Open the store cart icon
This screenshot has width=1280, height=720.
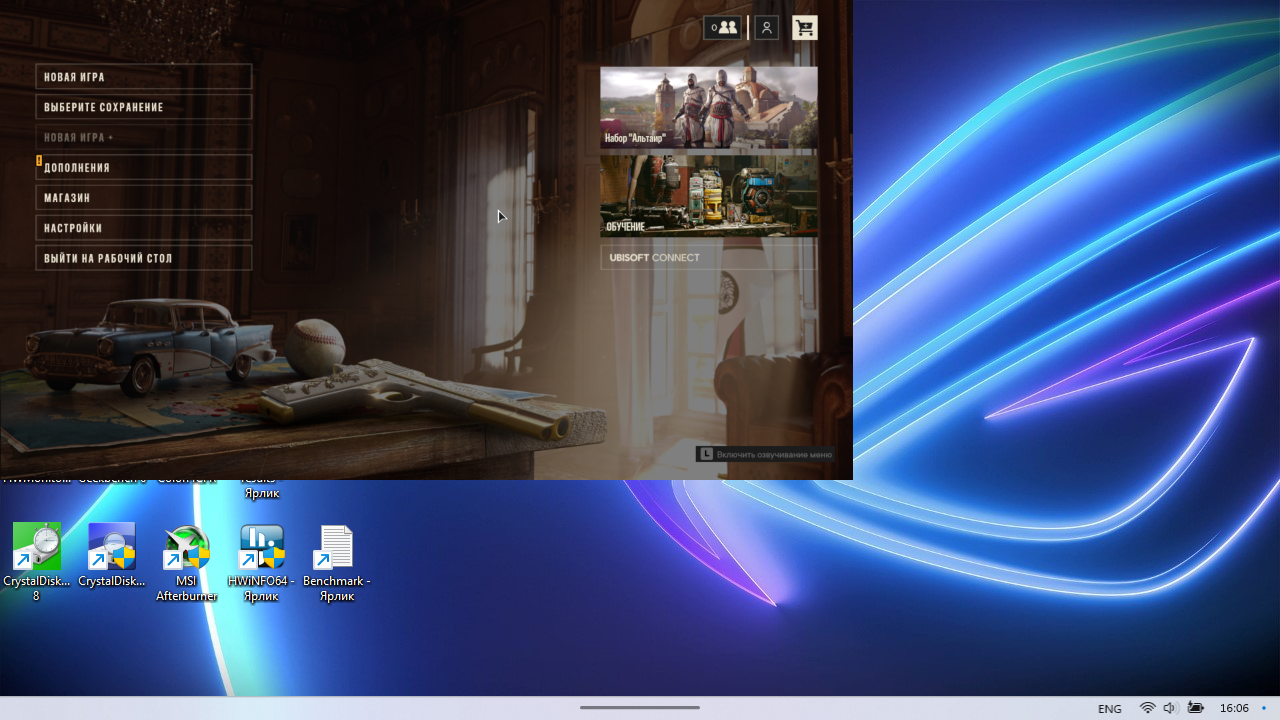point(805,28)
